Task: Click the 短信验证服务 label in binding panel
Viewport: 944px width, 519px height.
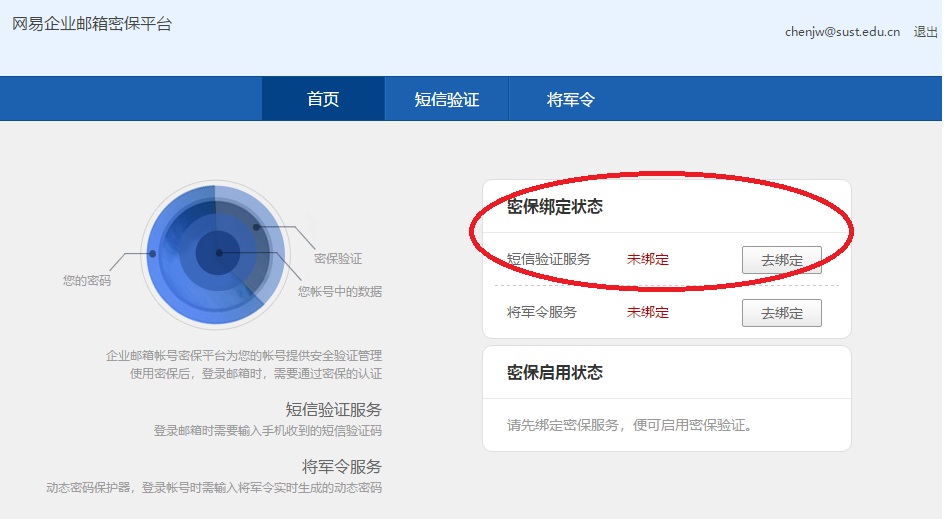Action: (x=548, y=260)
